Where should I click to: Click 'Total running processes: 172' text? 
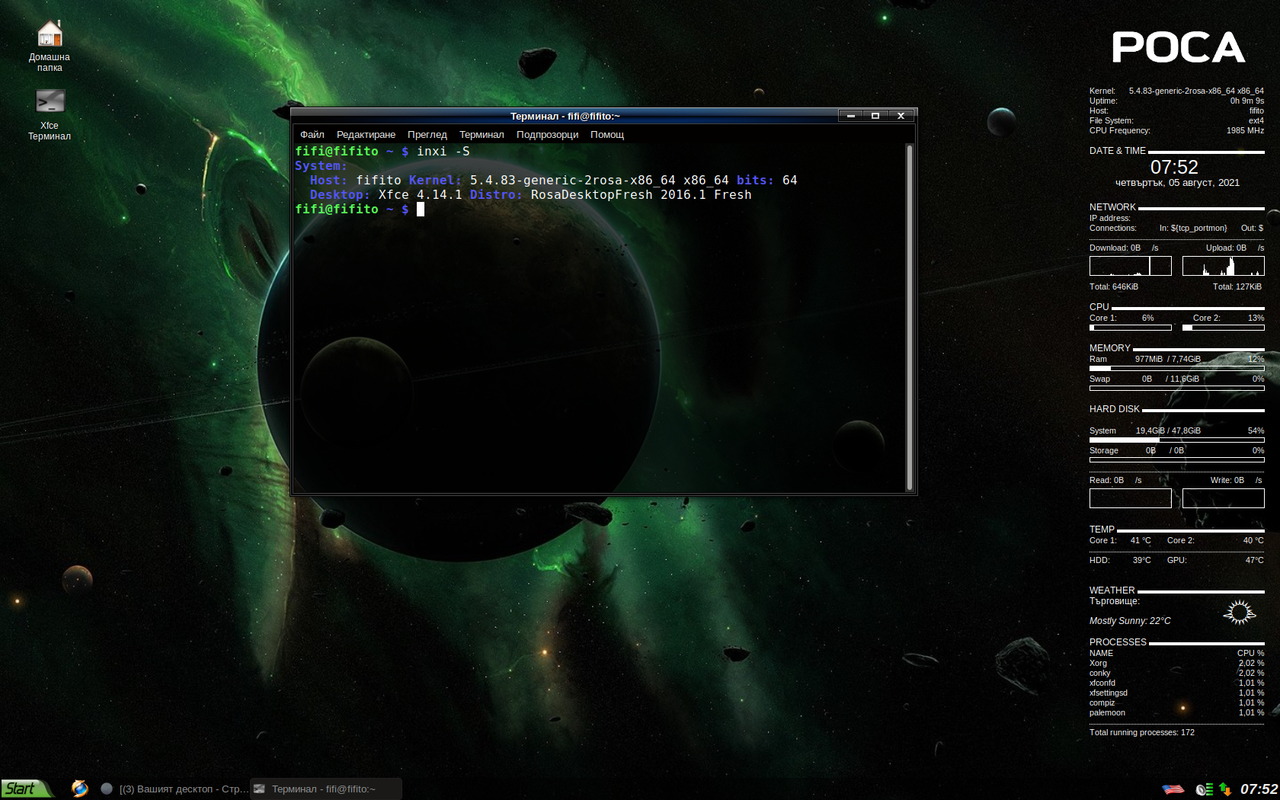tap(1142, 733)
